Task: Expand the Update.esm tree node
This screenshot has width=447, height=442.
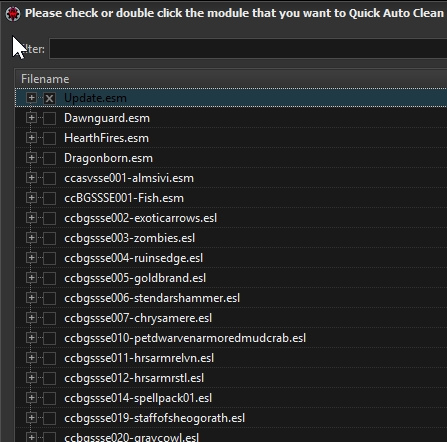Action: 31,98
